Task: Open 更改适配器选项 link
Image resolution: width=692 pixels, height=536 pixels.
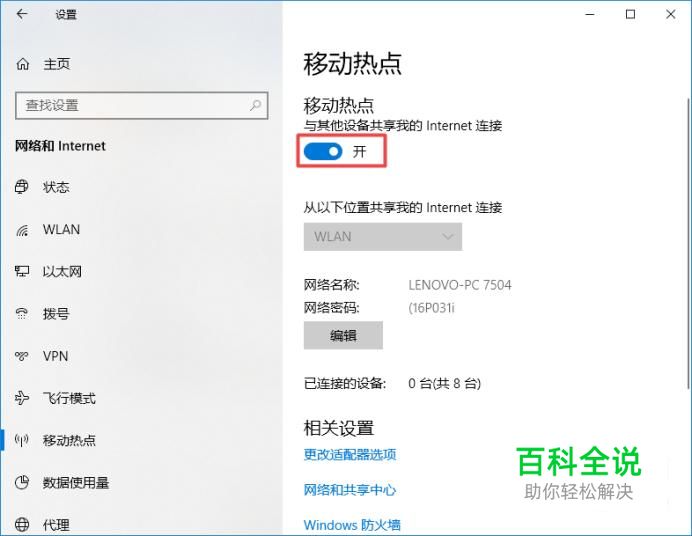Action: (350, 454)
